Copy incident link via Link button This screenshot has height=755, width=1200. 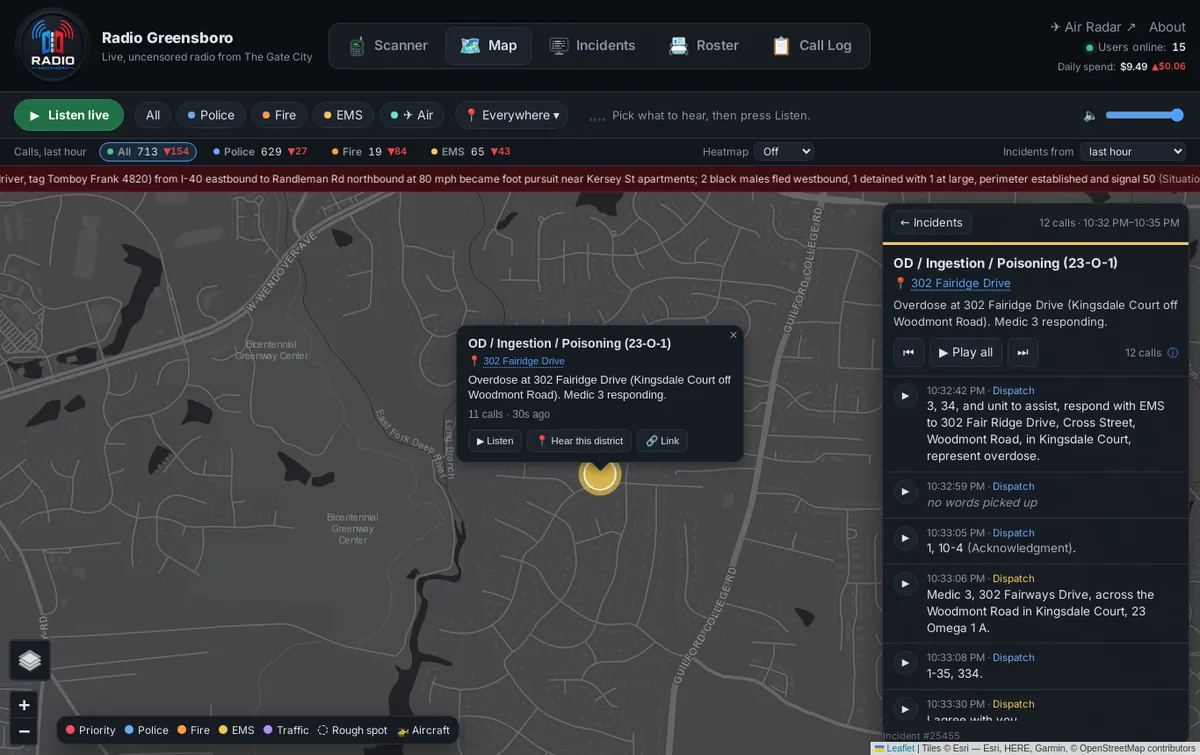pyautogui.click(x=662, y=440)
